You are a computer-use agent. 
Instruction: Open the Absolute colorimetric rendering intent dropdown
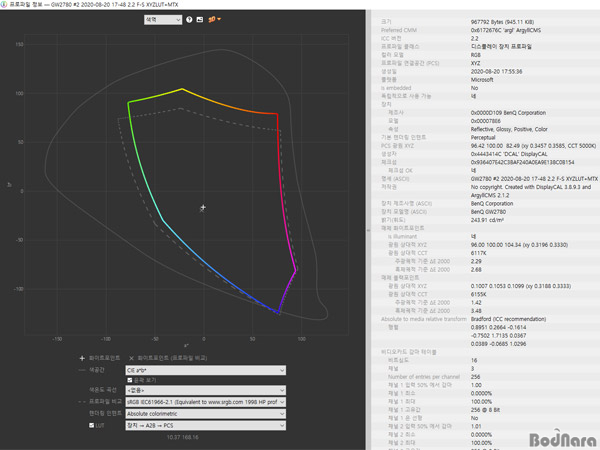pos(205,414)
